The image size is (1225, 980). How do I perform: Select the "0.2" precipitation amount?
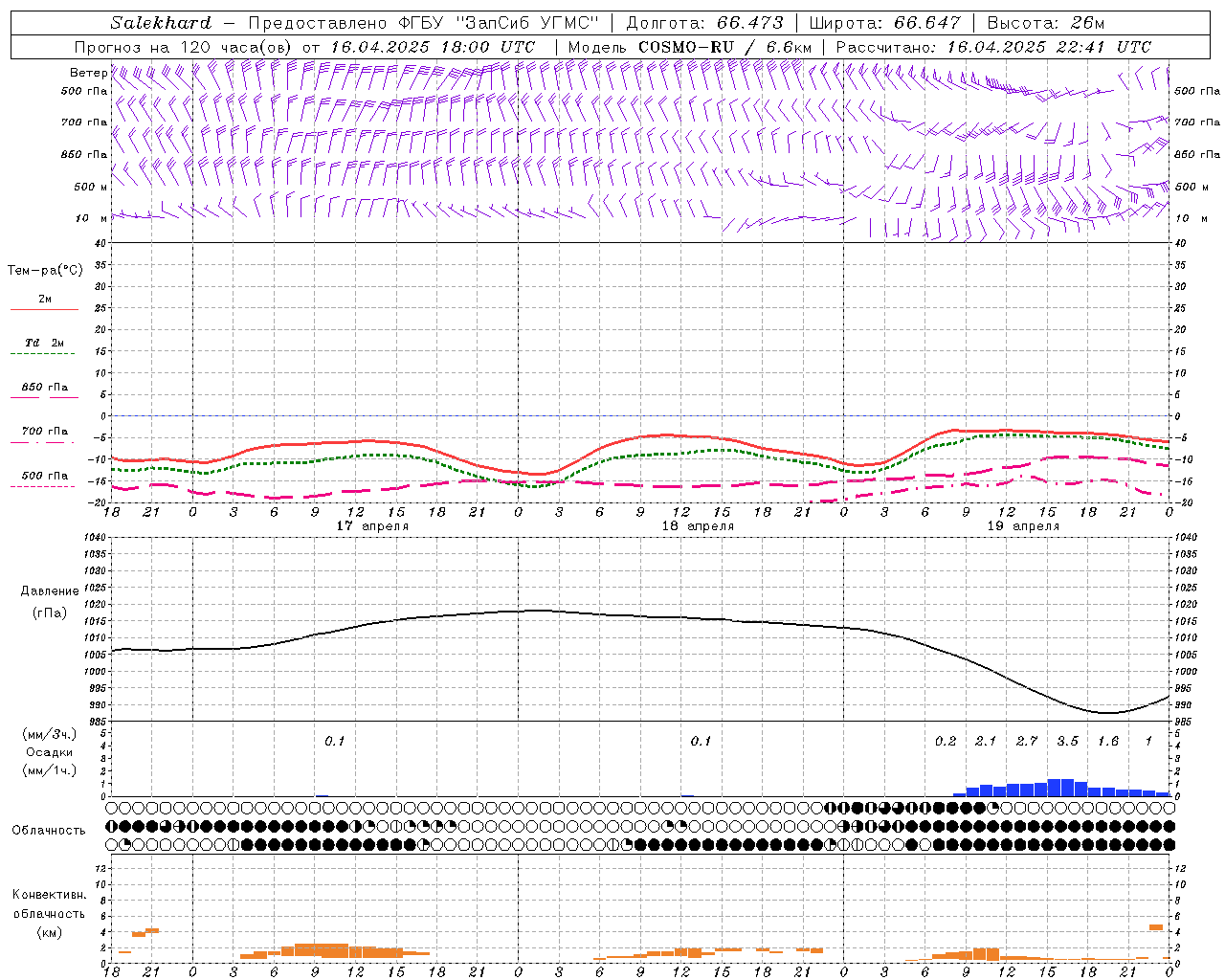pyautogui.click(x=946, y=741)
